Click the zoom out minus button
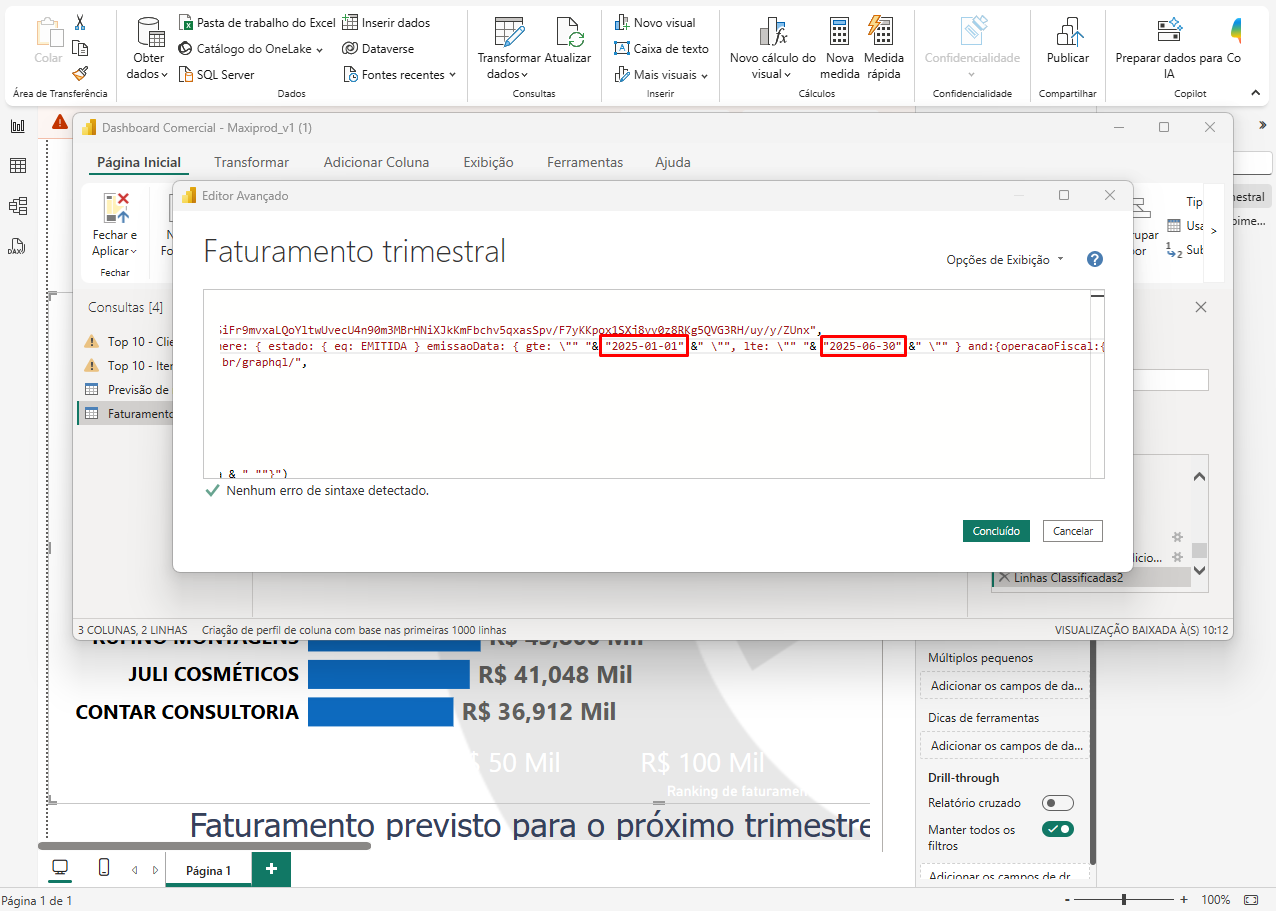The width and height of the screenshot is (1276, 911). (x=1068, y=899)
